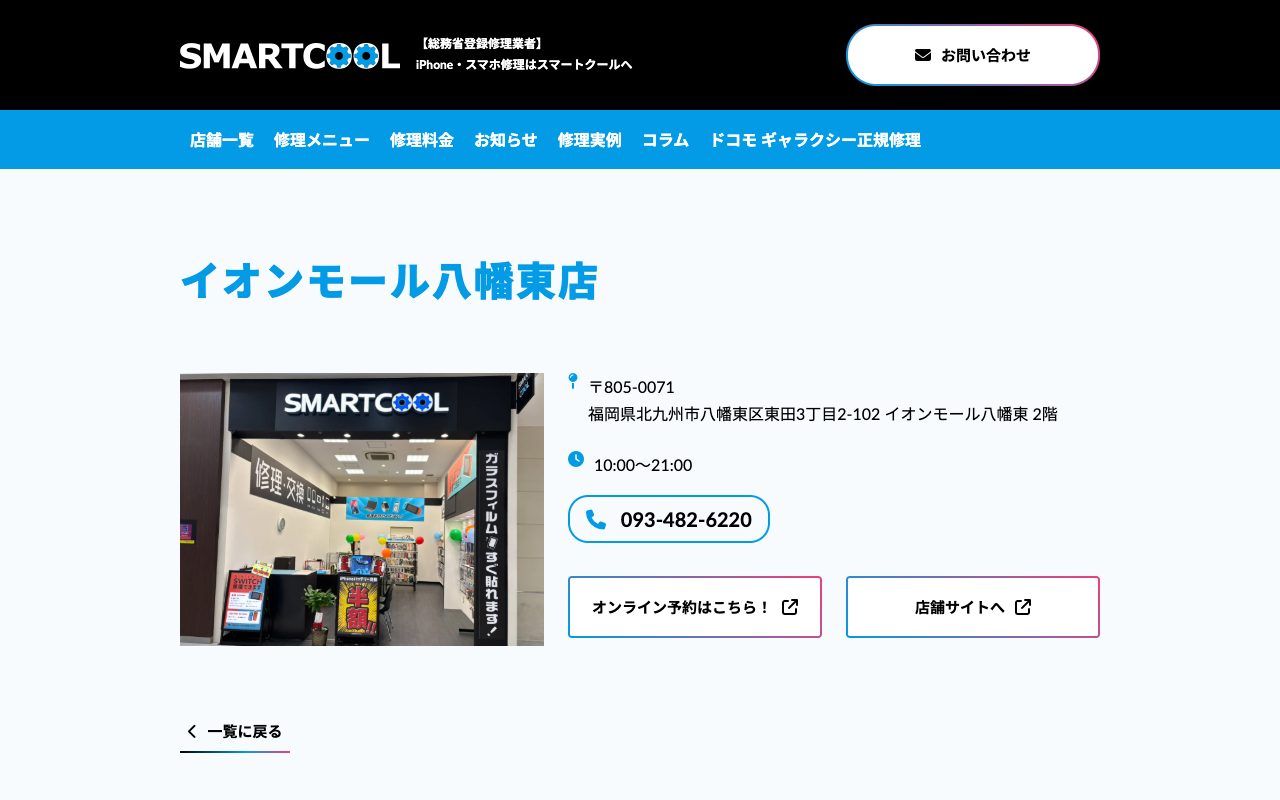
Task: Click external link icon on online reservation button
Action: [x=790, y=607]
